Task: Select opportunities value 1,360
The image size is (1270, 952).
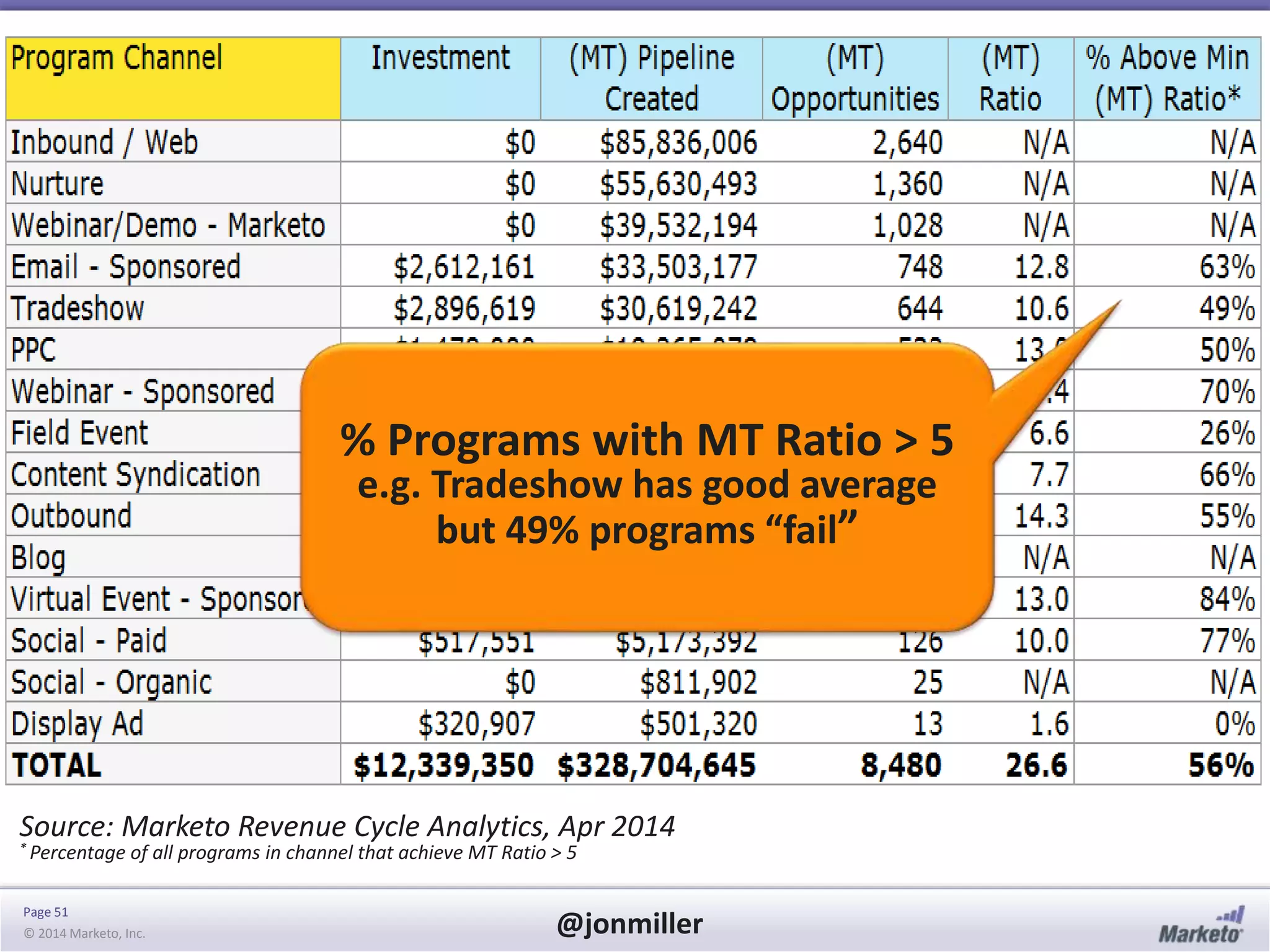Action: coord(908,184)
